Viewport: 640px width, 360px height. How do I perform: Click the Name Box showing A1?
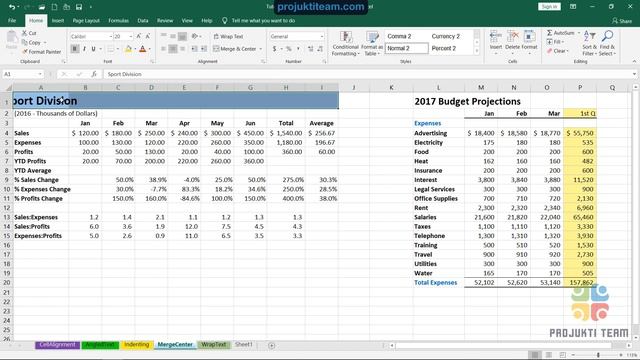point(23,74)
